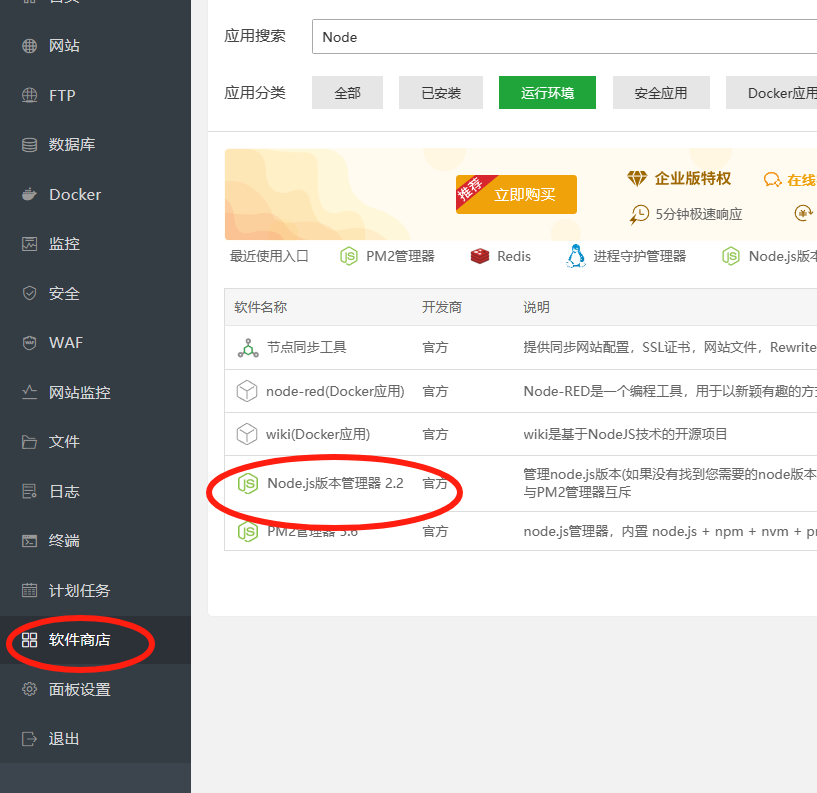Open the Node.js版本 recent shortcut
The image size is (817, 793).
[769, 256]
